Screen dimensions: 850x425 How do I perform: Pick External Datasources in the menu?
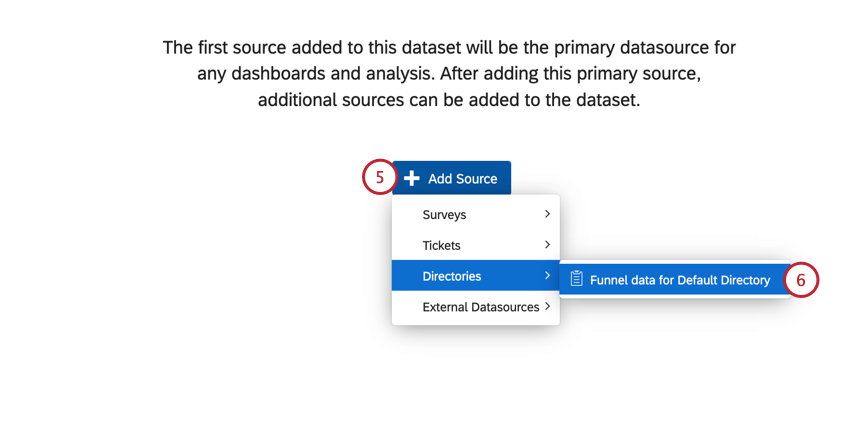(481, 307)
